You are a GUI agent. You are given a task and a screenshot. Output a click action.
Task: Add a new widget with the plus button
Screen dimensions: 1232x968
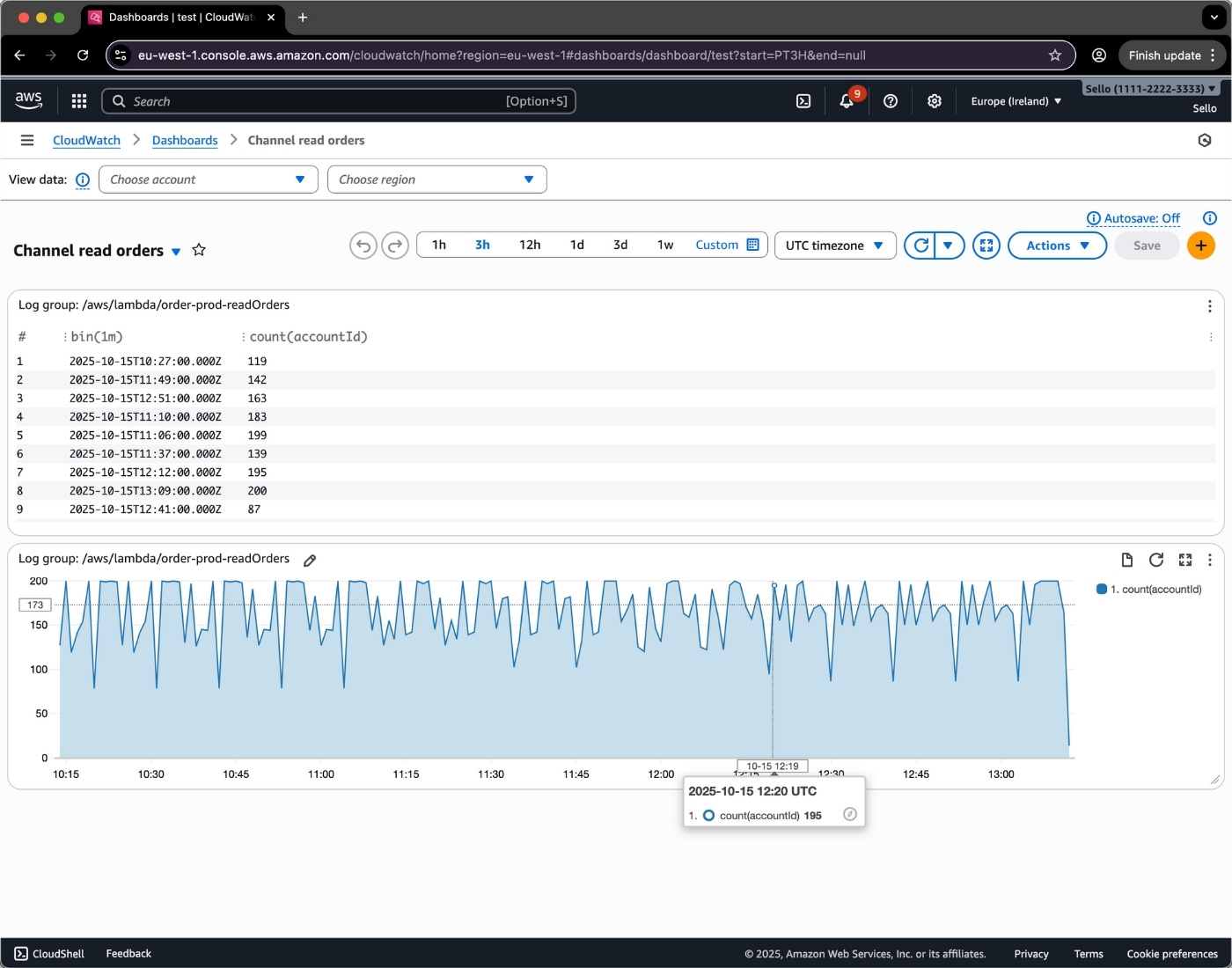point(1201,246)
